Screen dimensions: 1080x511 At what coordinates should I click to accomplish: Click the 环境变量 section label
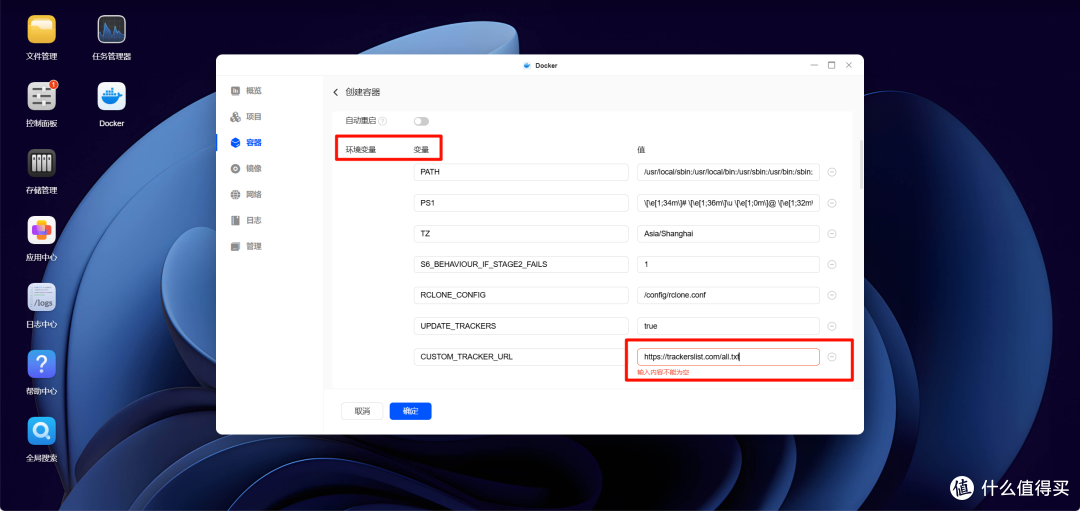[361, 149]
